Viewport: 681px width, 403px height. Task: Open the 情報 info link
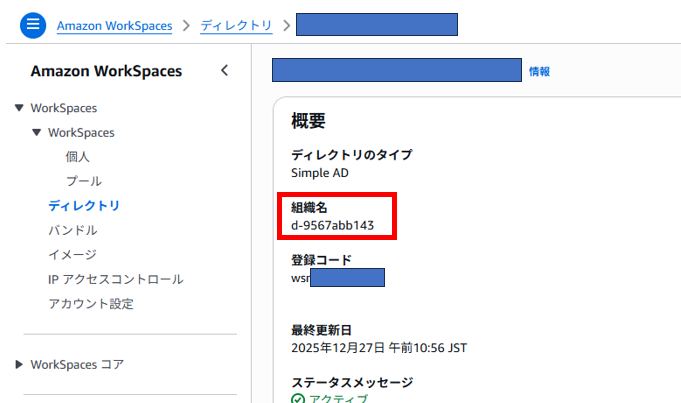point(539,71)
